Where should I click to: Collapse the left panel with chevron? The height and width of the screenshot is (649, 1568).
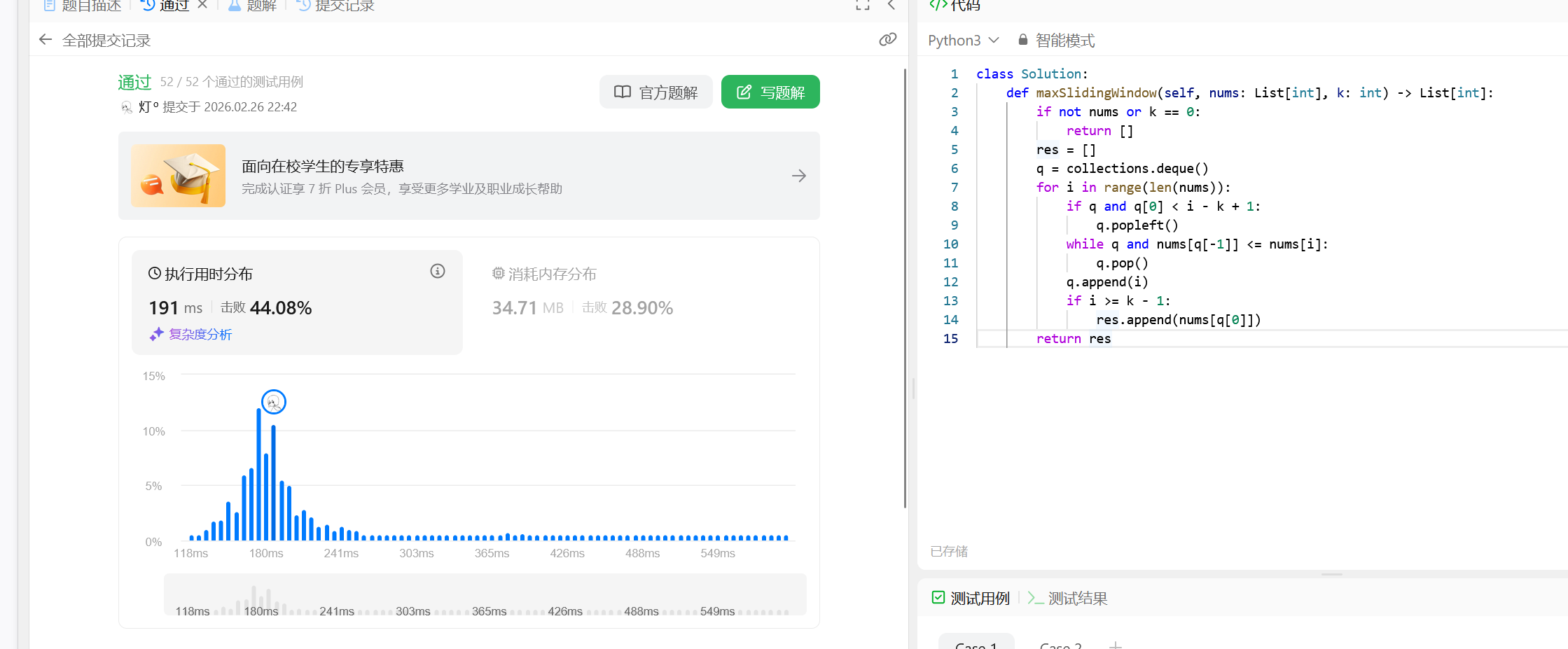(x=891, y=6)
